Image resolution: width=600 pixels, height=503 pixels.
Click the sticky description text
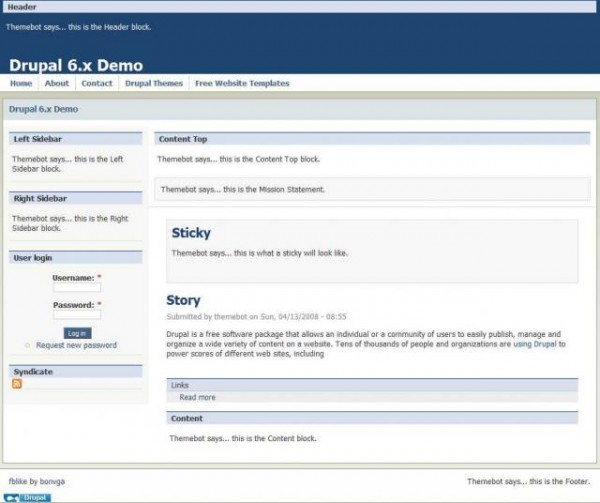260,253
